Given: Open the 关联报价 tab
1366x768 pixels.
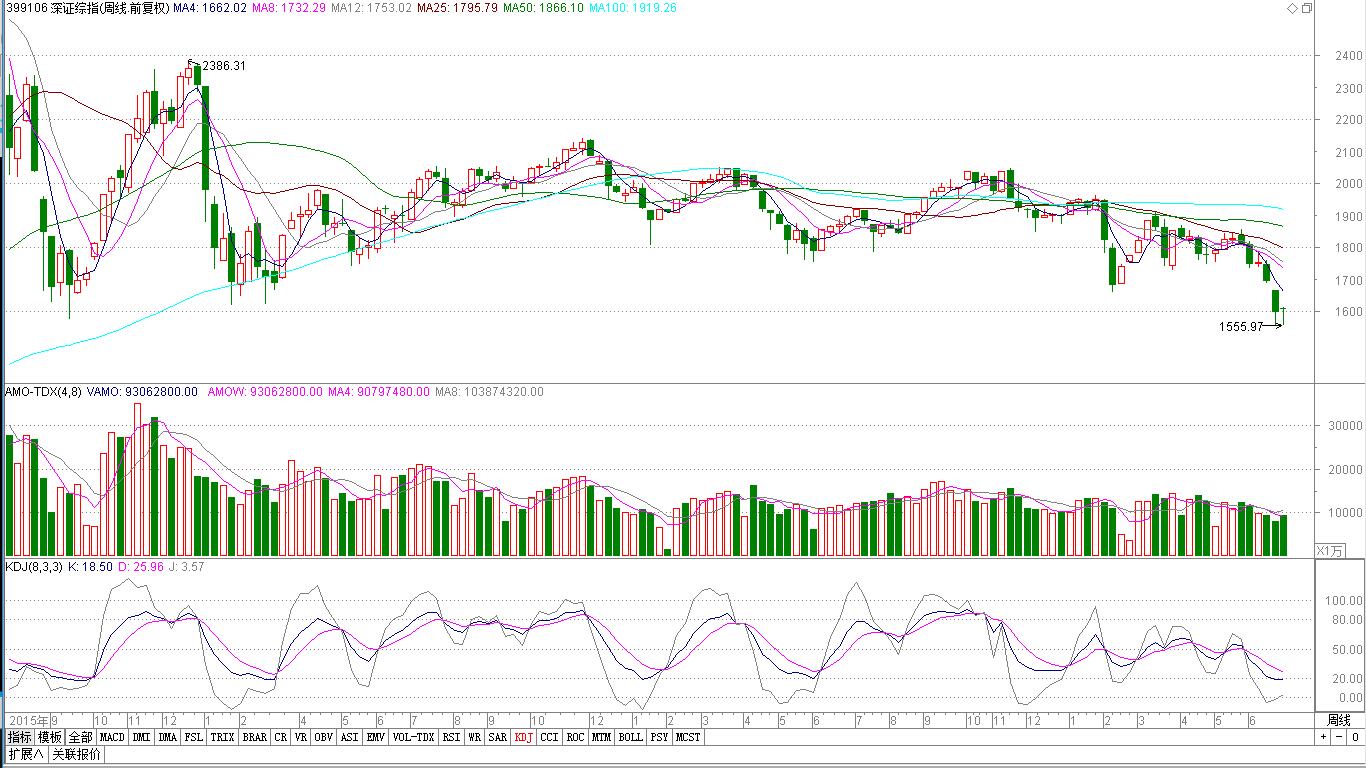Looking at the screenshot, I should click(76, 754).
